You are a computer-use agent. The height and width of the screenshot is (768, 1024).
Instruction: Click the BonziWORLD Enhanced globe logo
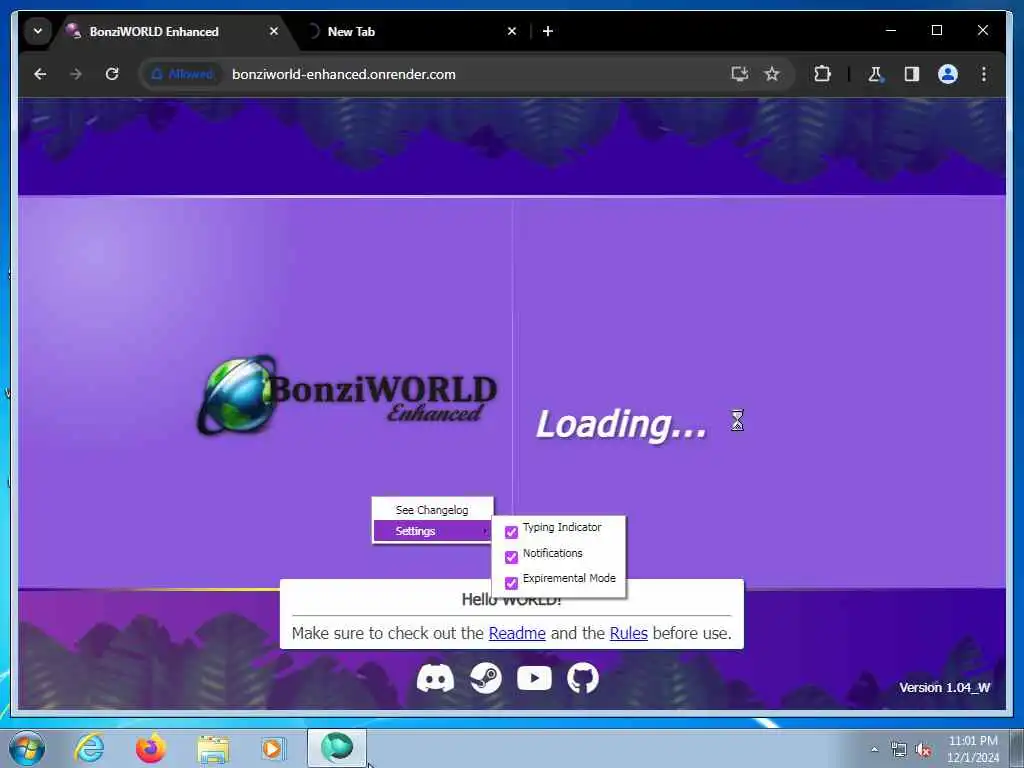236,394
